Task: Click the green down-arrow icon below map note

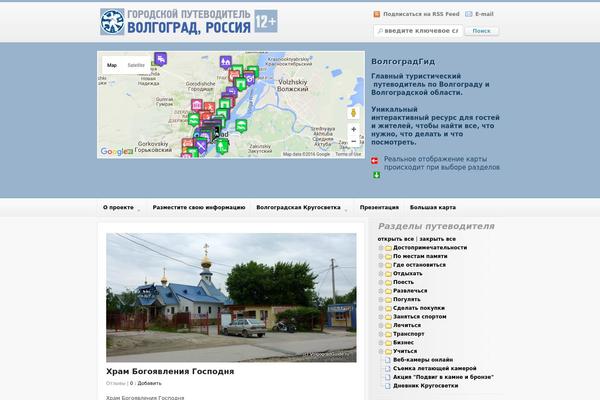Action: (x=377, y=175)
